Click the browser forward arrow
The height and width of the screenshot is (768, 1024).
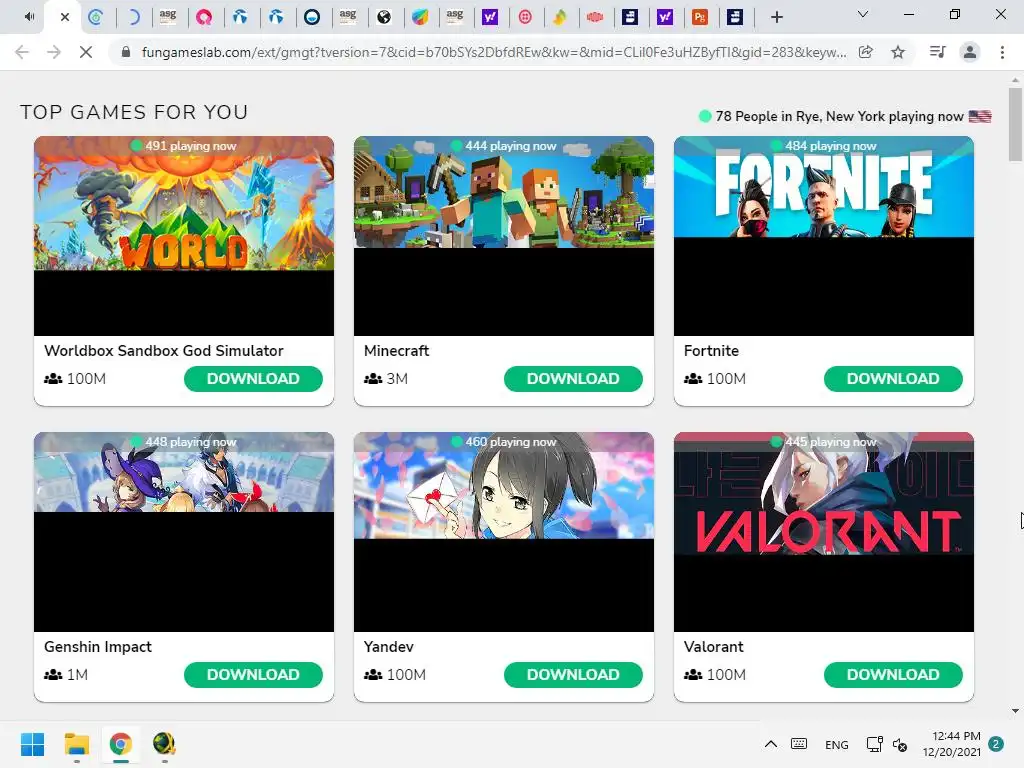(x=54, y=52)
